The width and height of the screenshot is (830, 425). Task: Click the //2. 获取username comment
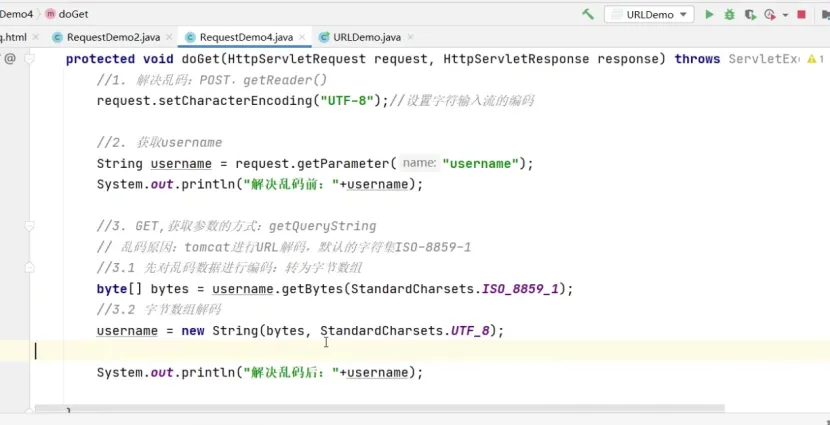(159, 142)
